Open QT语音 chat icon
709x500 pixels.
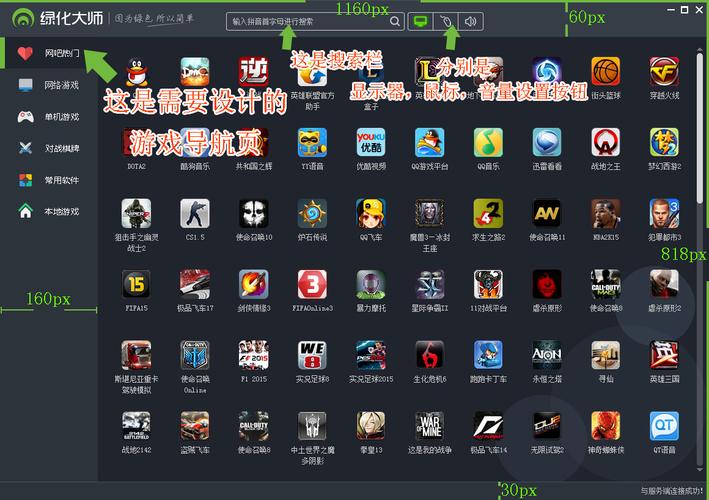coord(664,426)
